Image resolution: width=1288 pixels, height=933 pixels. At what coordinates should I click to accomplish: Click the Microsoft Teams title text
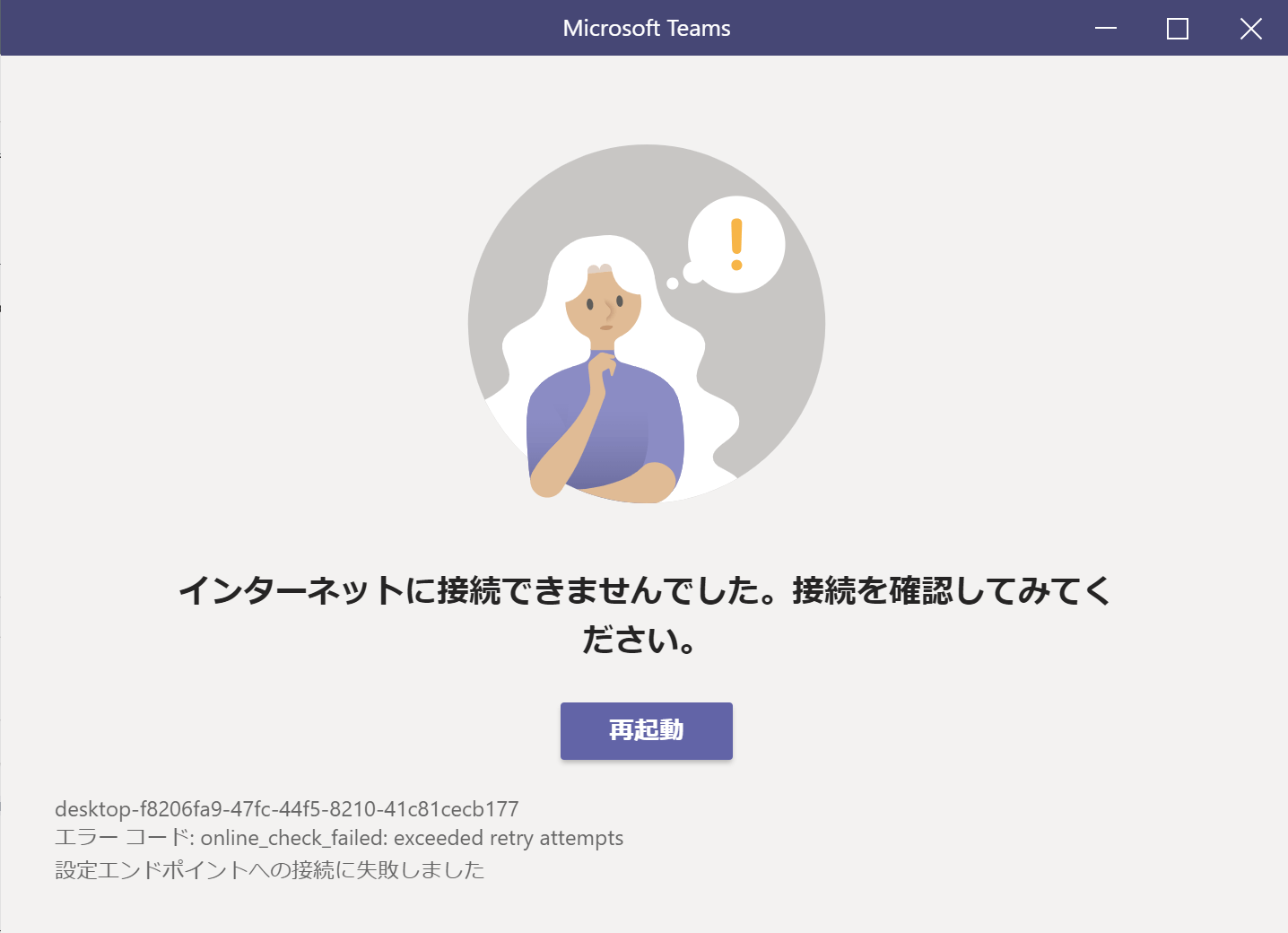646,29
